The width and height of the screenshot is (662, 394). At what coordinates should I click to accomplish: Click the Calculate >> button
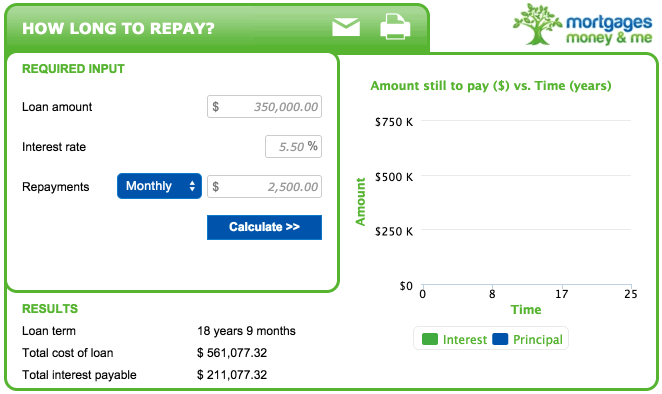(x=264, y=227)
